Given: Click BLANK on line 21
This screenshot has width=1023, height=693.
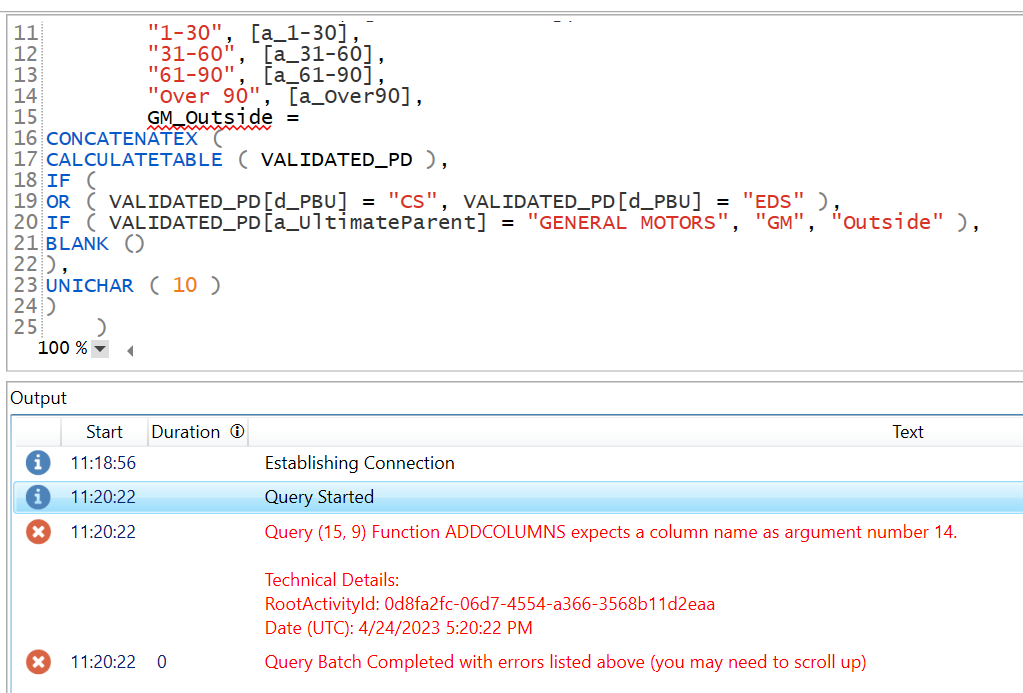Looking at the screenshot, I should (77, 243).
